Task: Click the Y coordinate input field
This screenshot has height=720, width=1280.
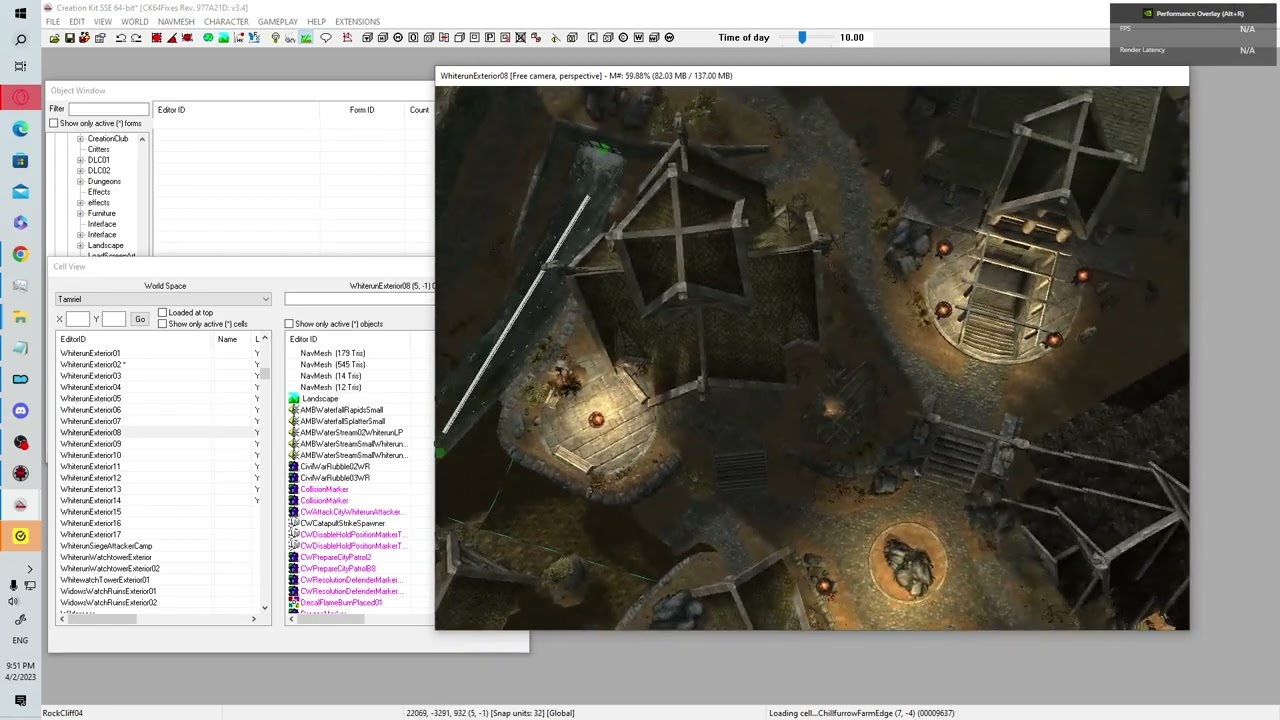Action: point(113,320)
